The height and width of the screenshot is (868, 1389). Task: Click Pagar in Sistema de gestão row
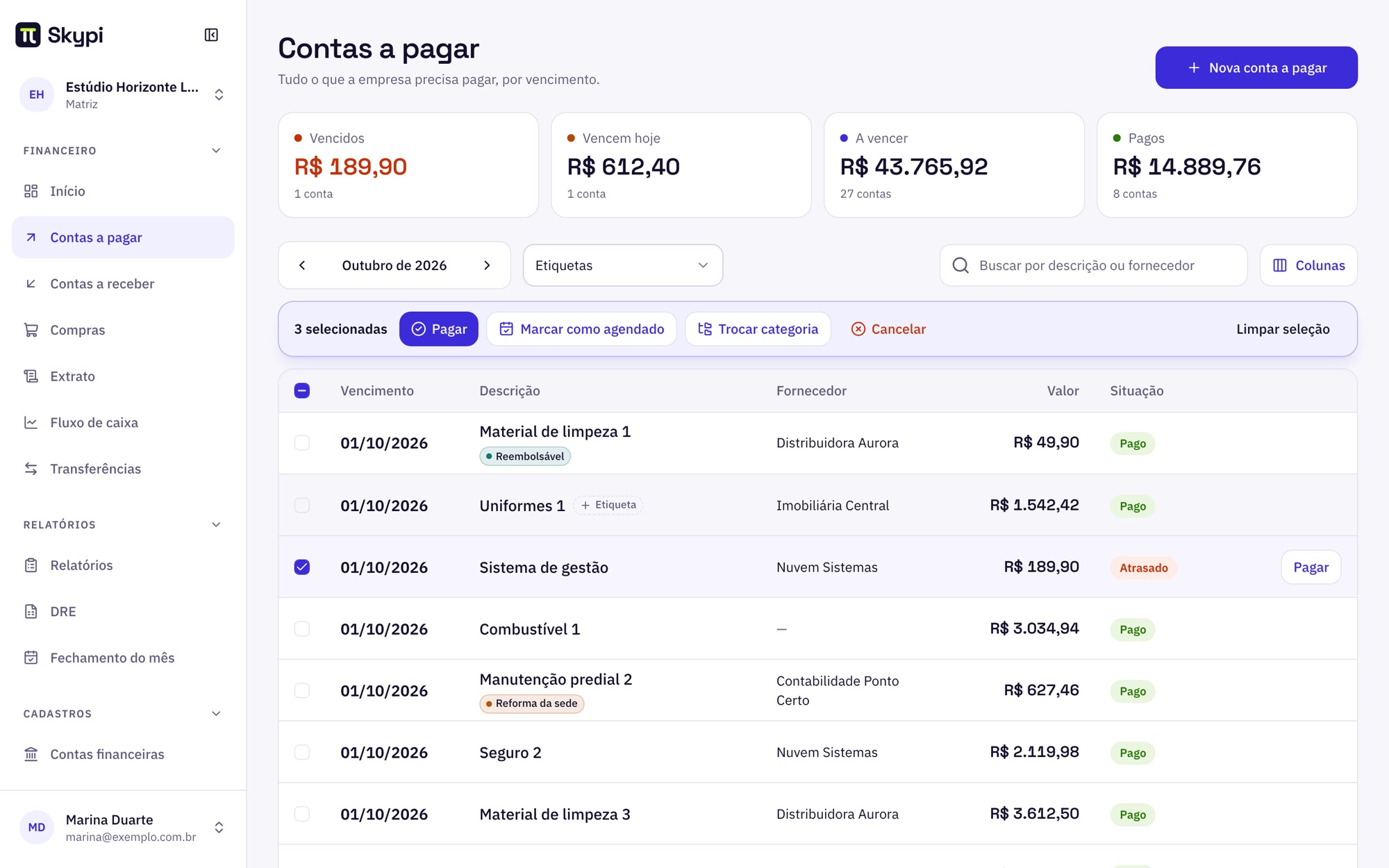[x=1311, y=567]
